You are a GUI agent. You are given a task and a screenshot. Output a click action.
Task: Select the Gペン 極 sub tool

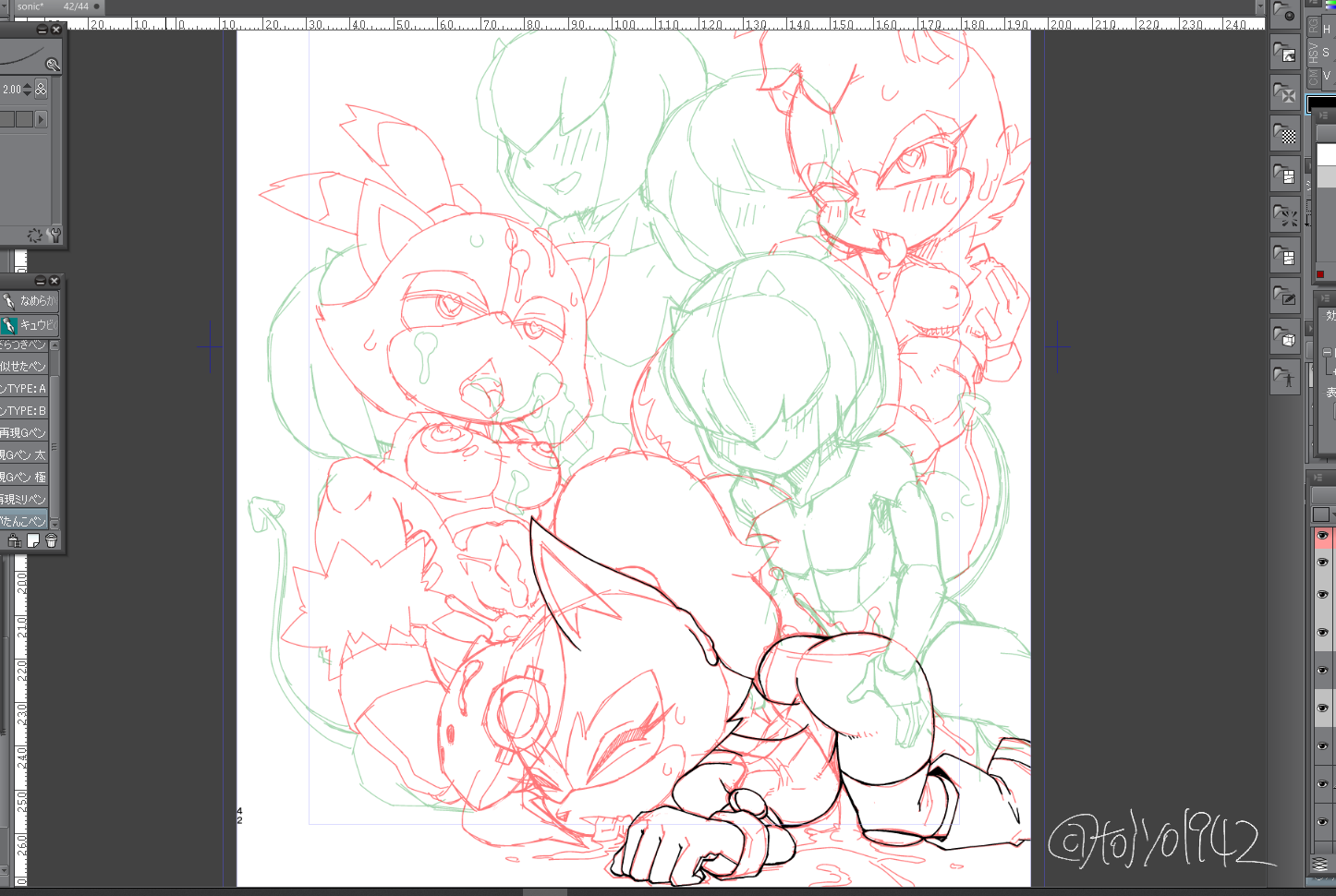pos(24,478)
